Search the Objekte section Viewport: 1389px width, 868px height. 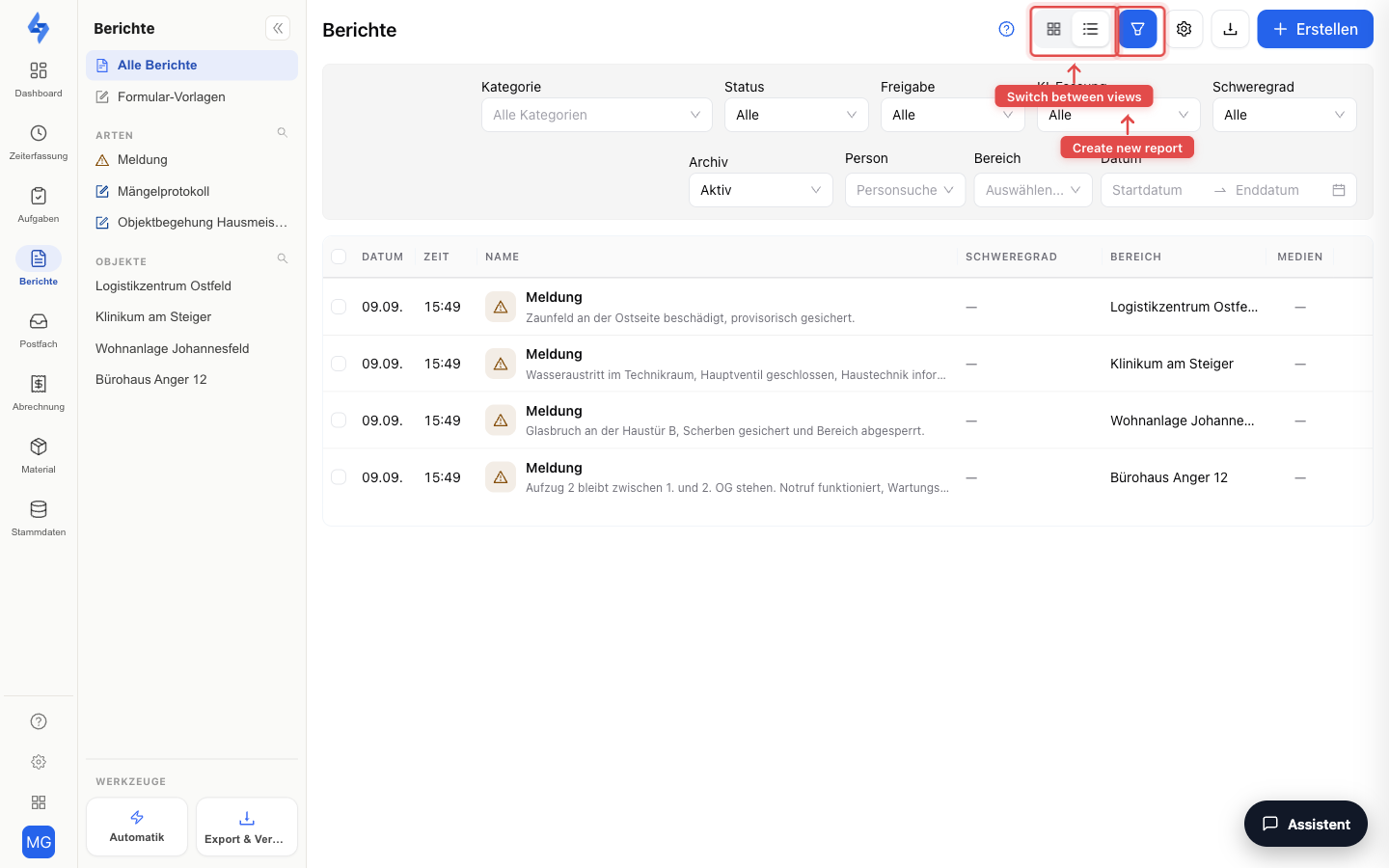click(283, 259)
